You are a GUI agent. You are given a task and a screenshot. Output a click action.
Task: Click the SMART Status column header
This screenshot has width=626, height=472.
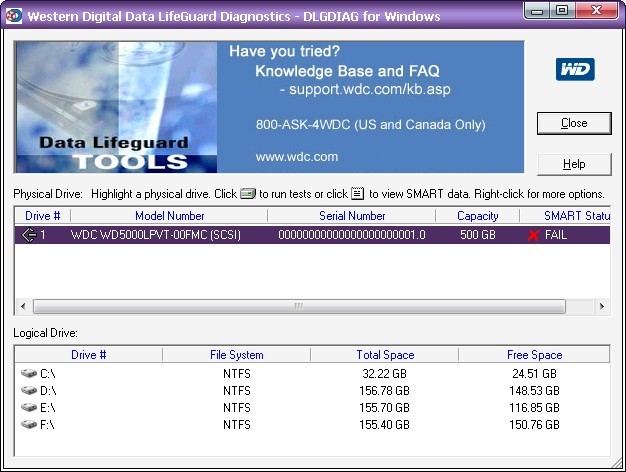(565, 216)
